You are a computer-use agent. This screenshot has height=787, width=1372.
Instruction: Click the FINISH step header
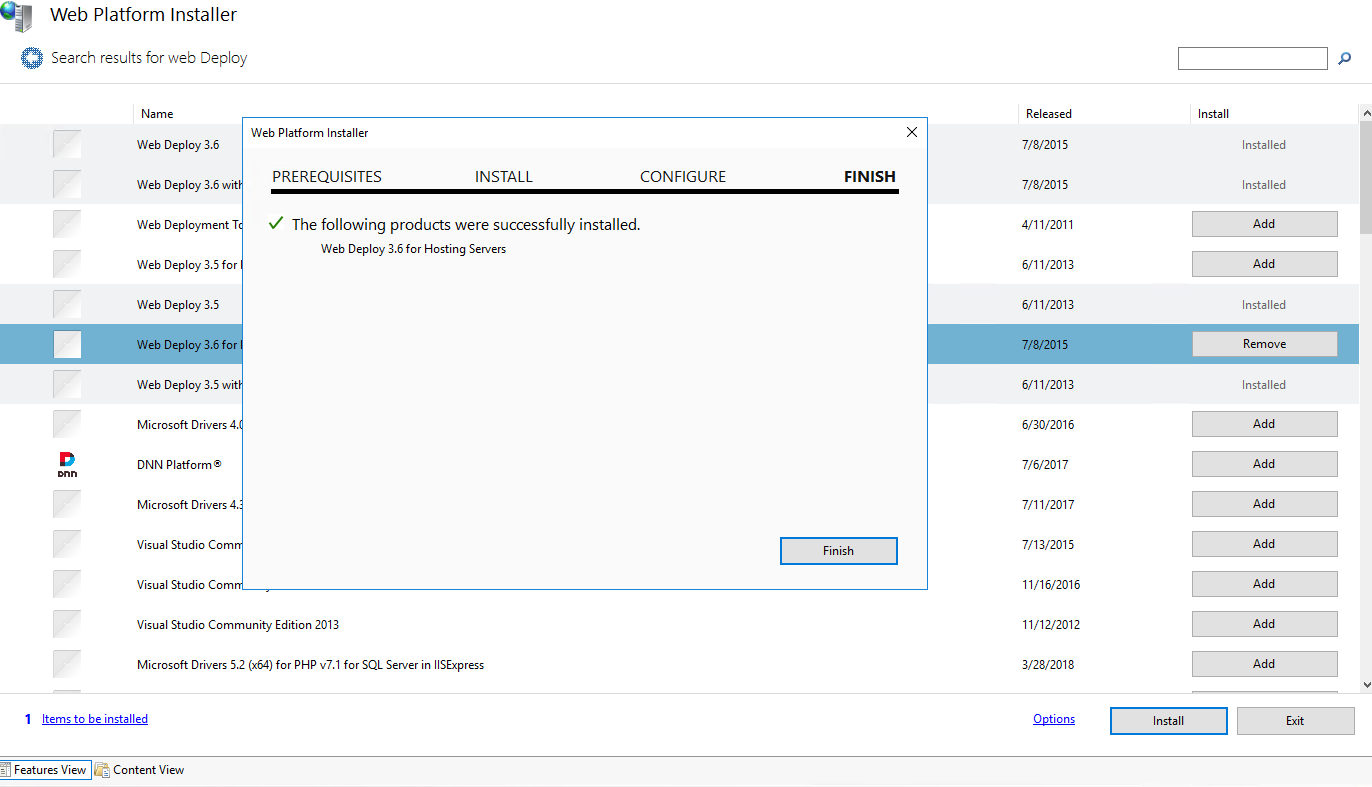[x=870, y=177]
